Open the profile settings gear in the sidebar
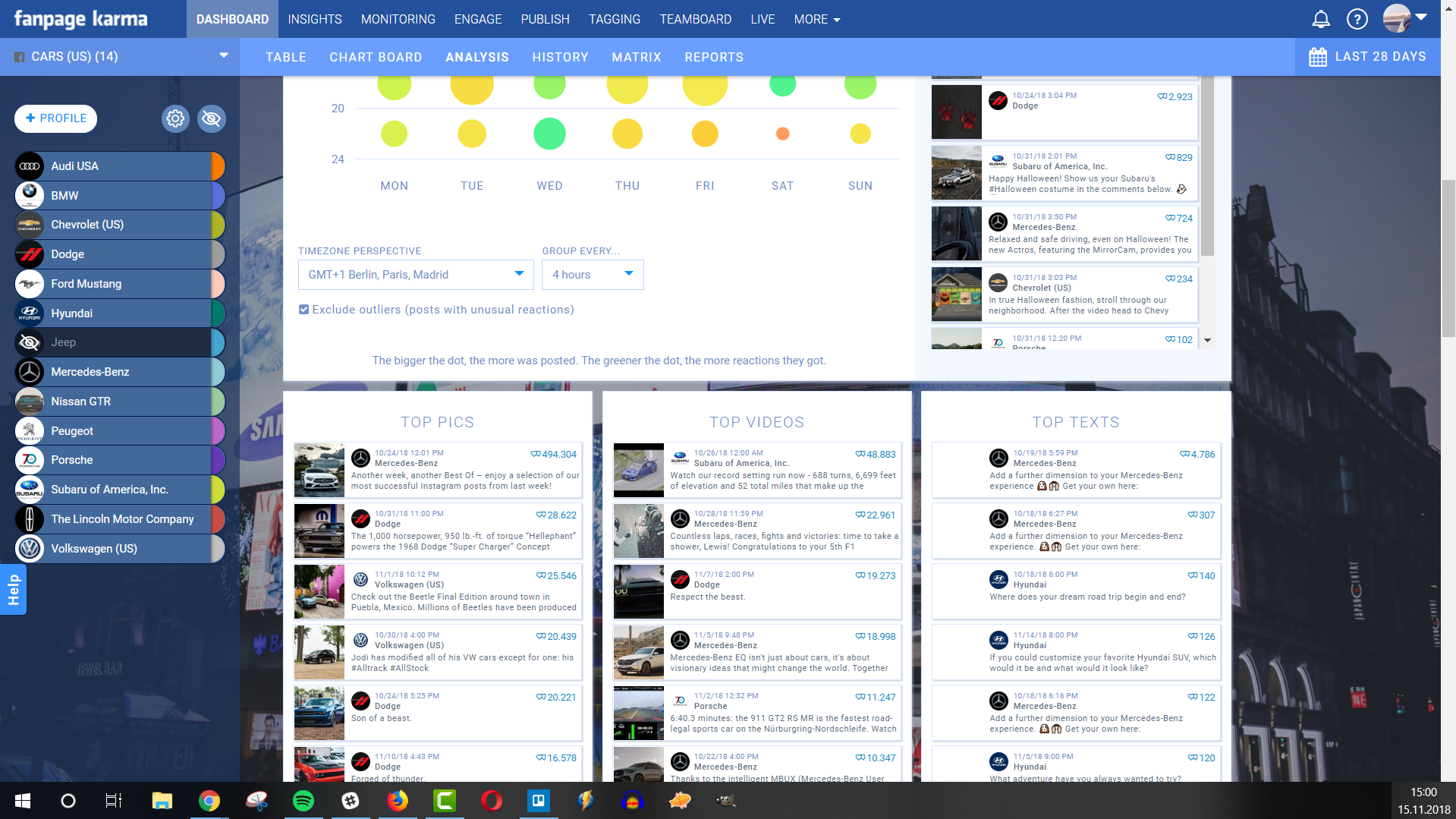1456x819 pixels. 175,118
